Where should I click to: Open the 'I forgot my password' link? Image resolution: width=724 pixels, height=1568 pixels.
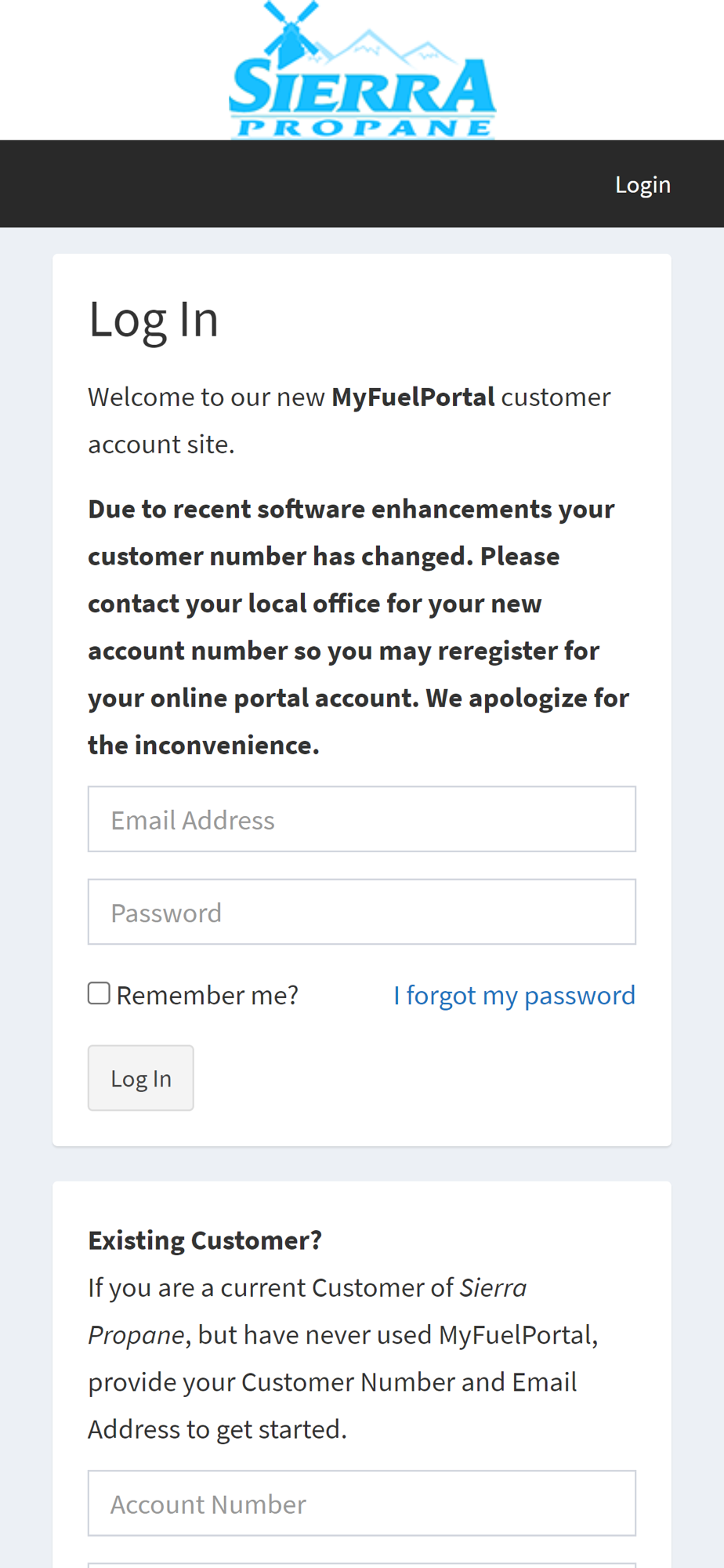click(x=514, y=995)
